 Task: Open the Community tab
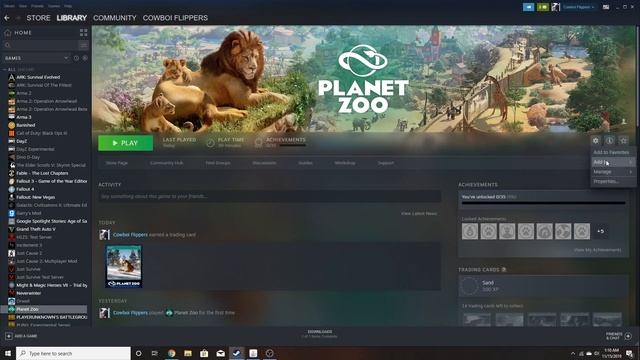[115, 18]
